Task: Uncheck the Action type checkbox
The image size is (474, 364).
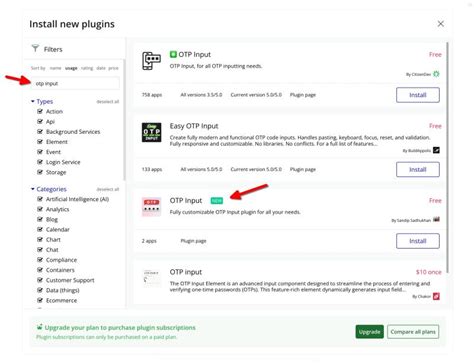Action: (40, 111)
